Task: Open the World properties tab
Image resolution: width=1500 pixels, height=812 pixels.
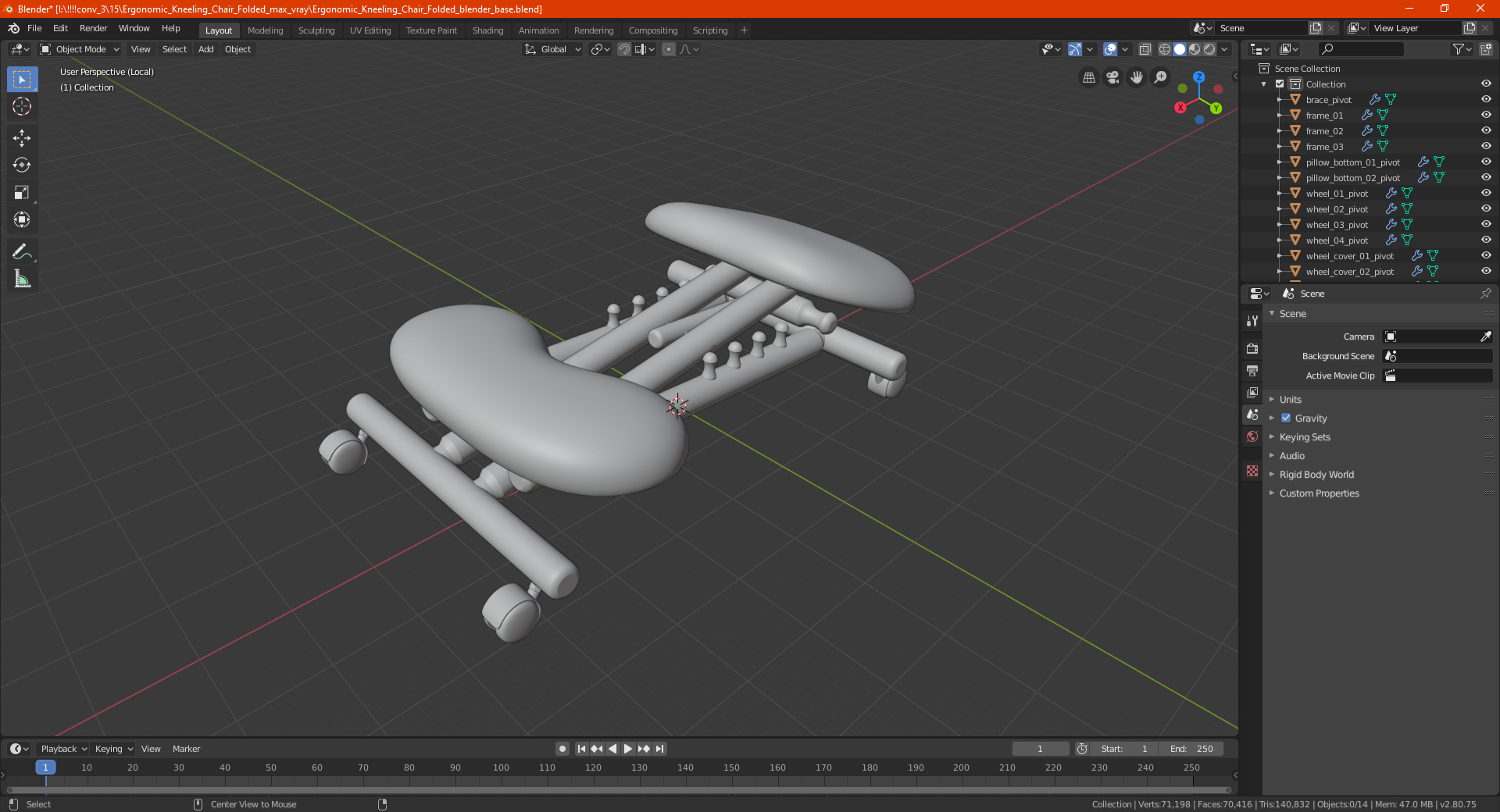Action: tap(1252, 436)
